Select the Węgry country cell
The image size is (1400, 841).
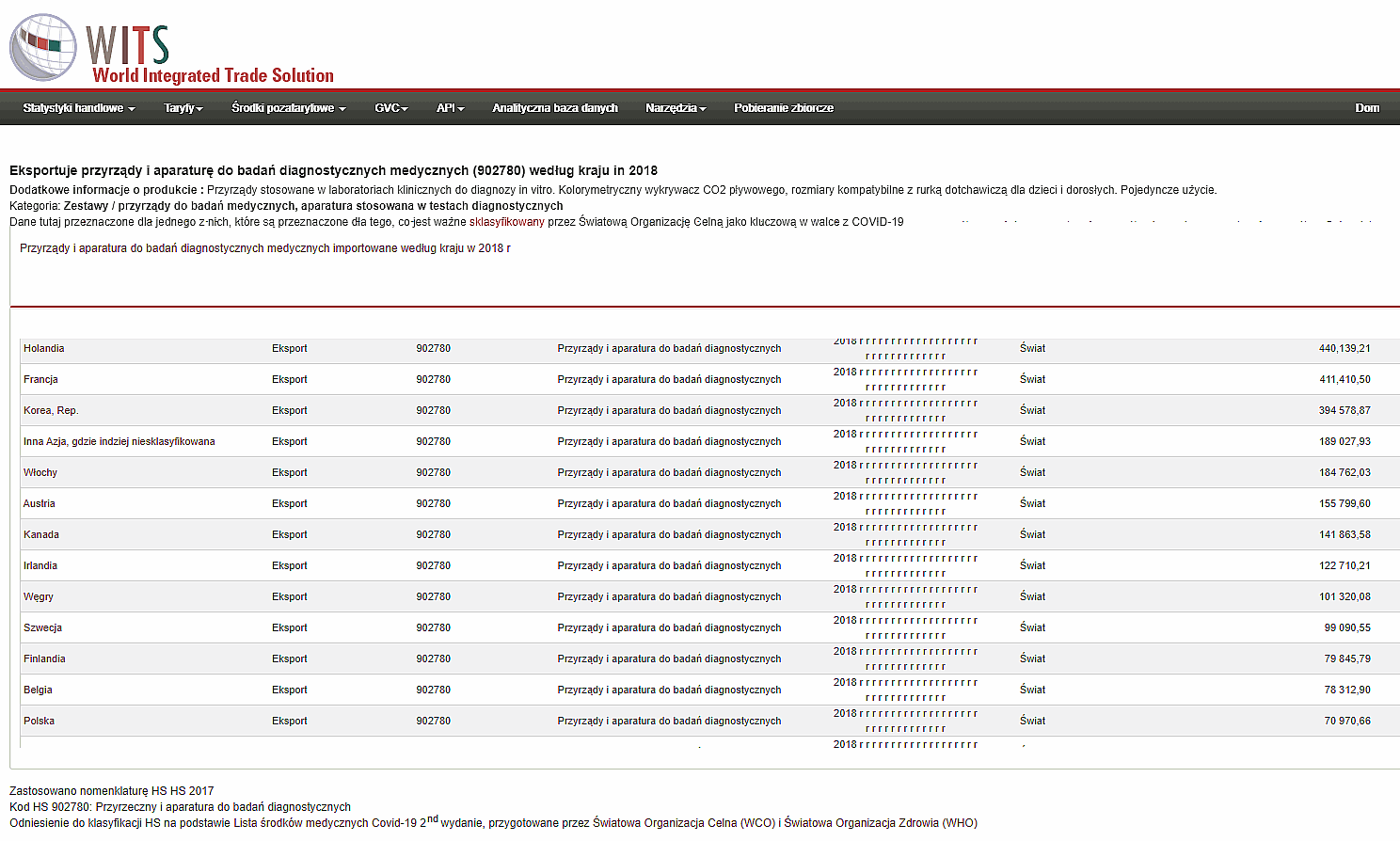39,596
